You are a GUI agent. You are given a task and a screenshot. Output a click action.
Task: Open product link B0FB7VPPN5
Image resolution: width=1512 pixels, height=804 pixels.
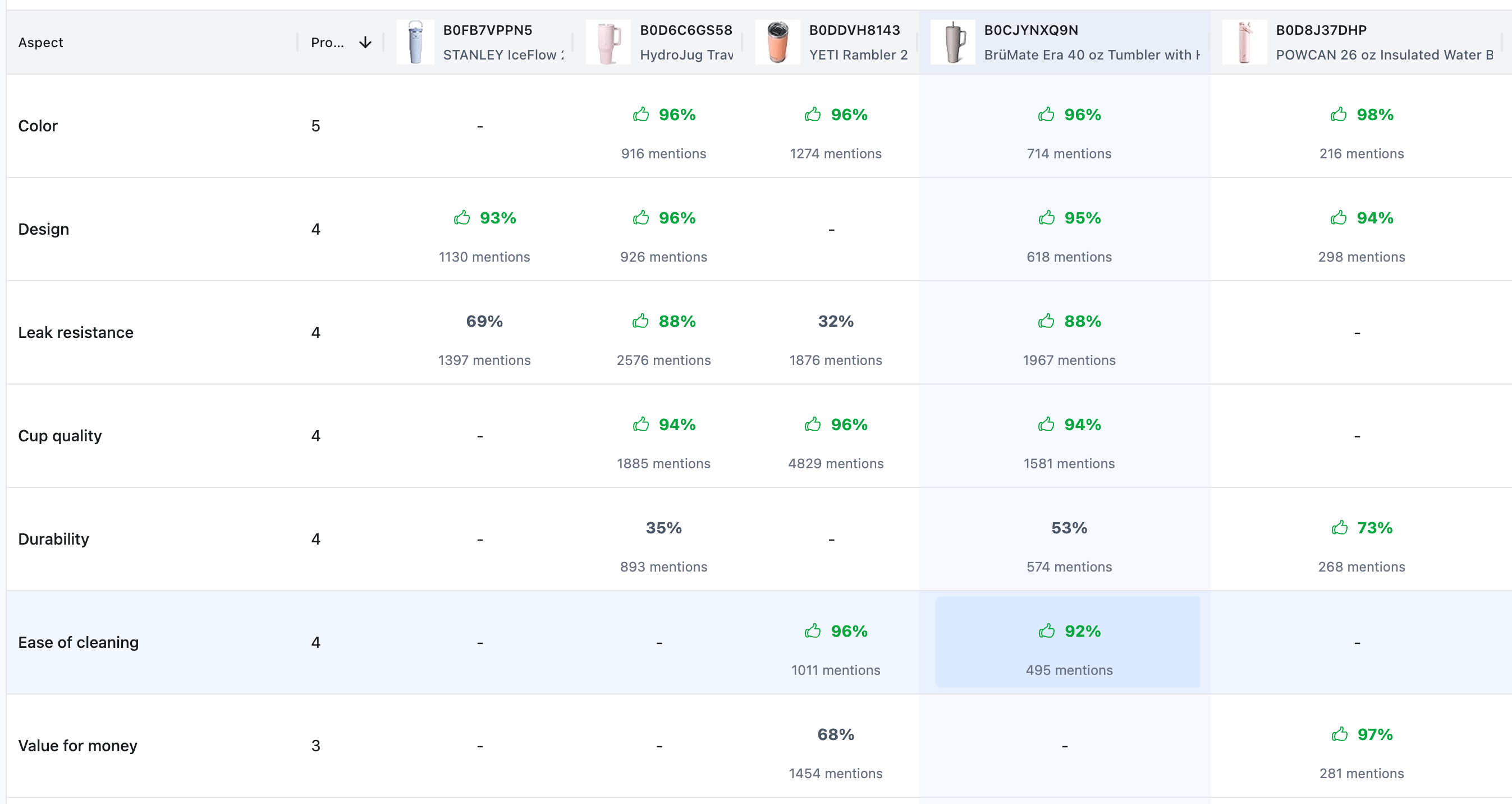coord(488,29)
